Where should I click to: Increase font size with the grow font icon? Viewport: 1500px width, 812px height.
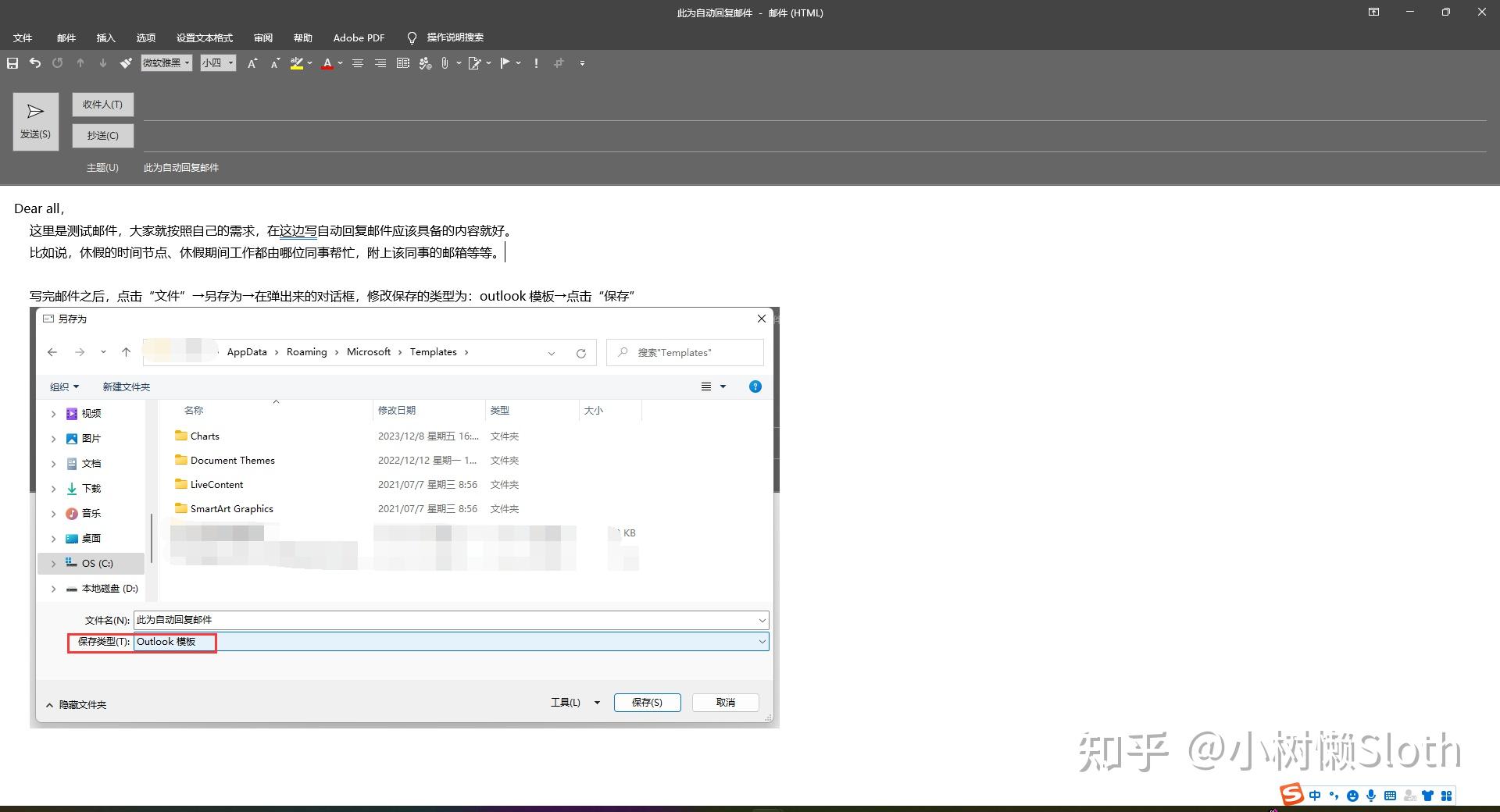[252, 63]
